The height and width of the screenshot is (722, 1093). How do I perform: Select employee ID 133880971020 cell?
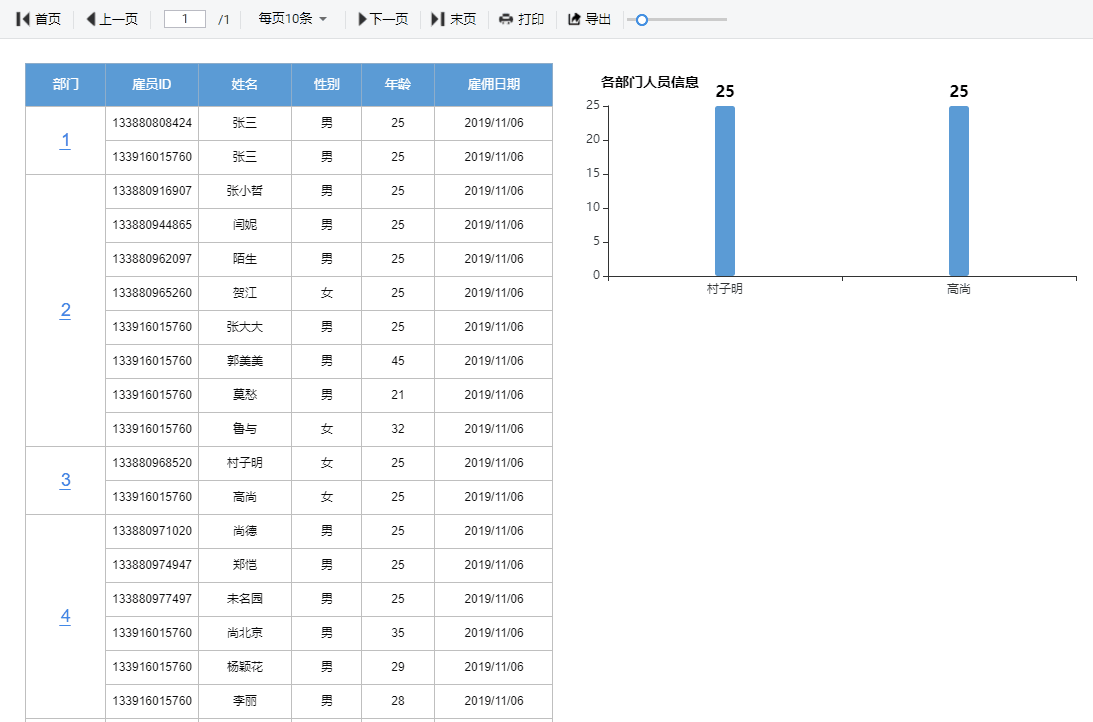point(152,531)
